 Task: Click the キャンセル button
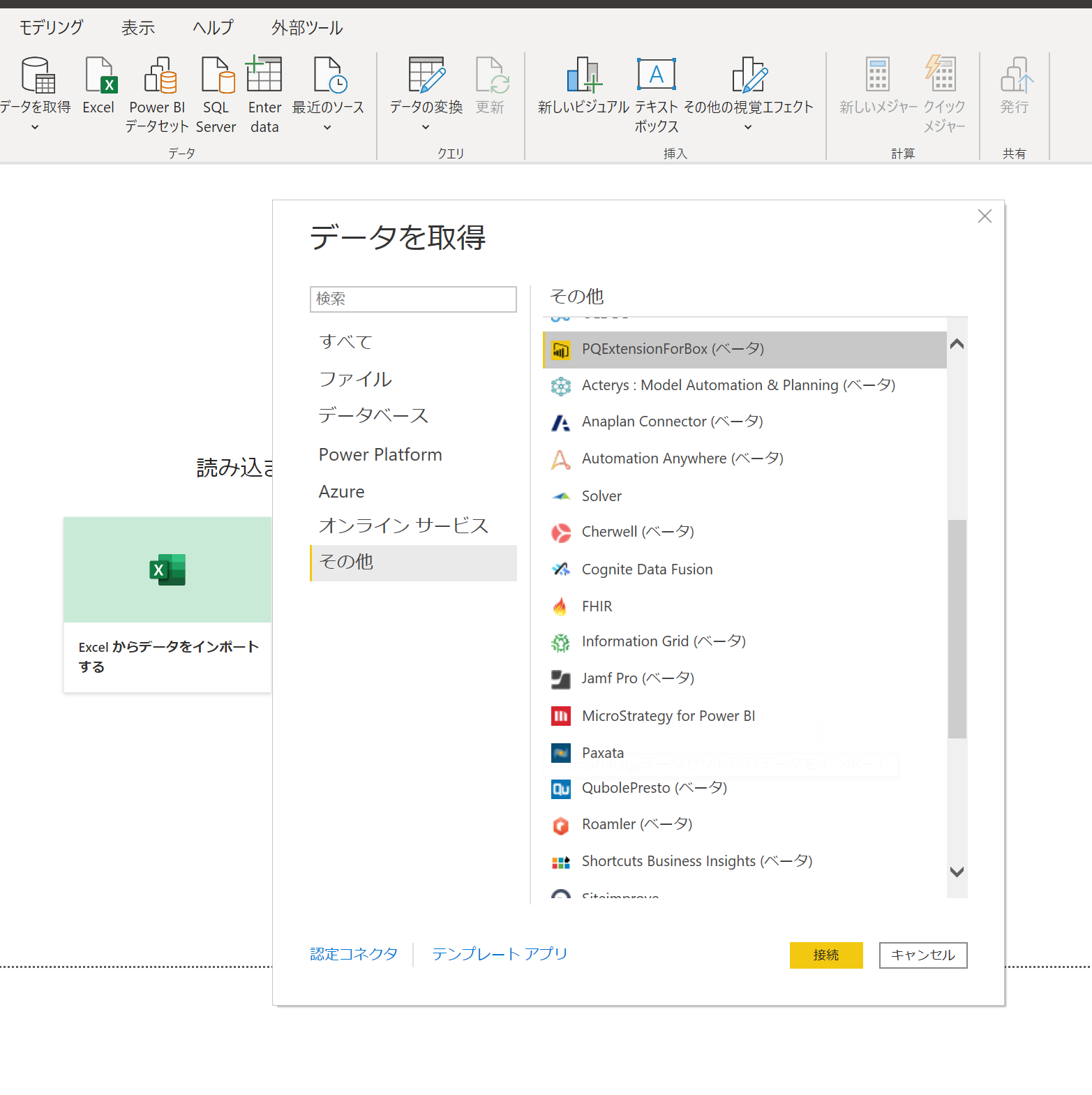(x=923, y=955)
